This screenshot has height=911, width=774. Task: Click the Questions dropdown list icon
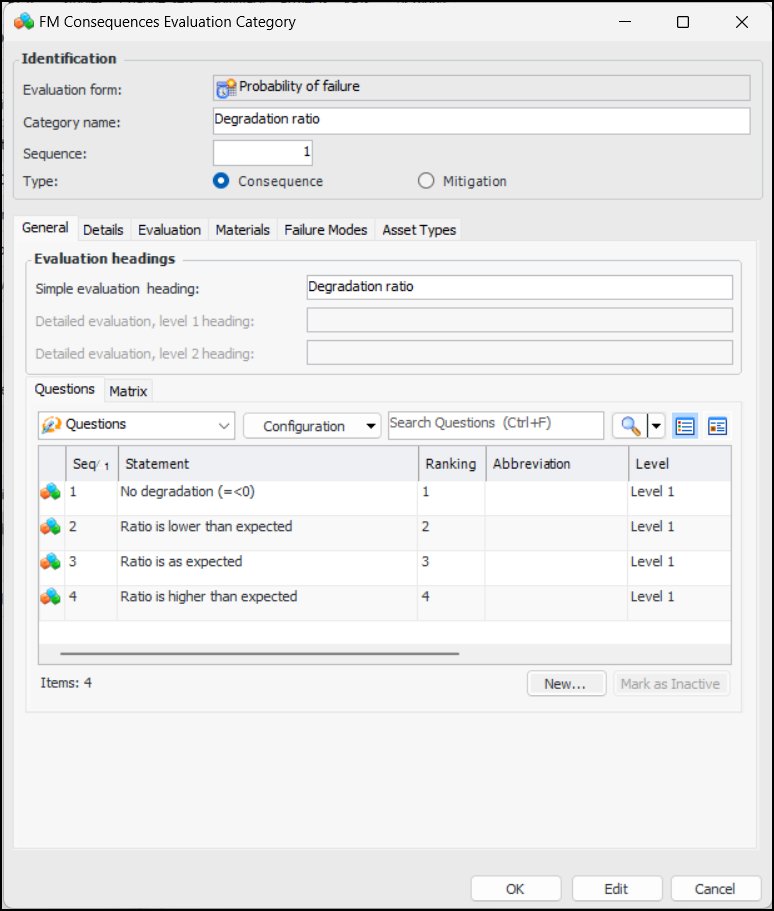(51, 425)
